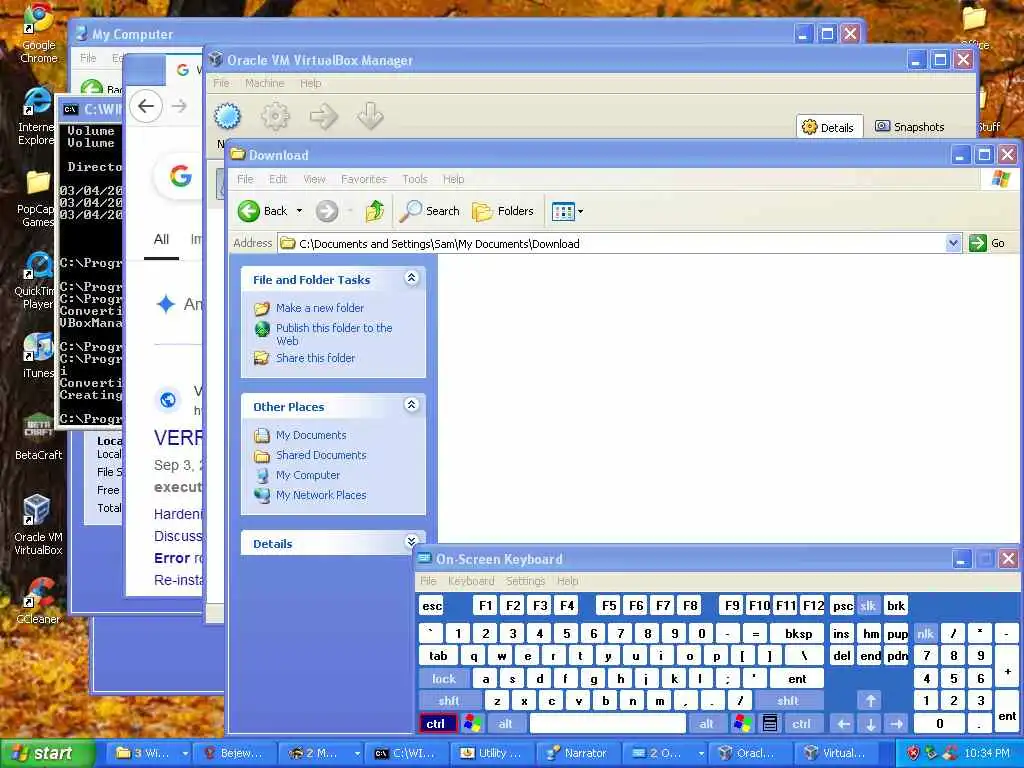Open the Back button history dropdown arrow
Viewport: 1024px width, 768px height.
299,211
